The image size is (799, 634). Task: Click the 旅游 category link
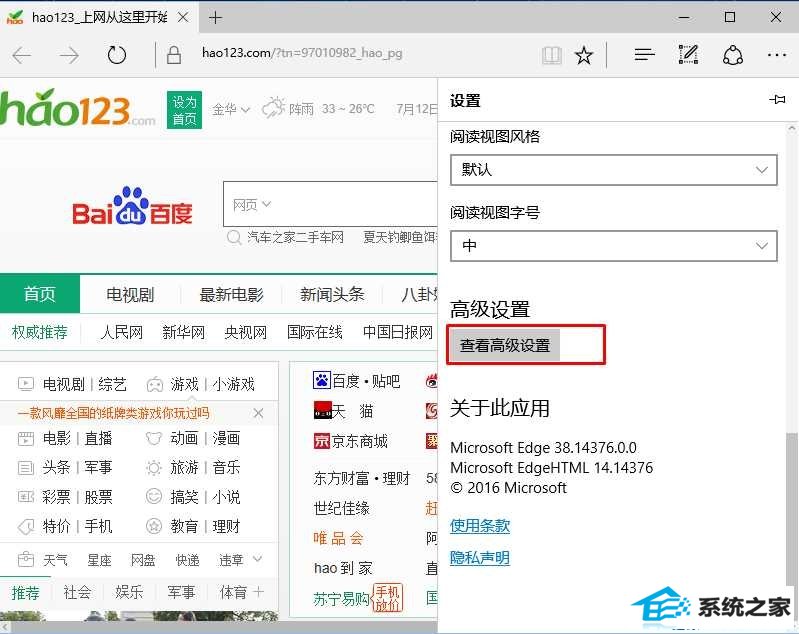[184, 467]
